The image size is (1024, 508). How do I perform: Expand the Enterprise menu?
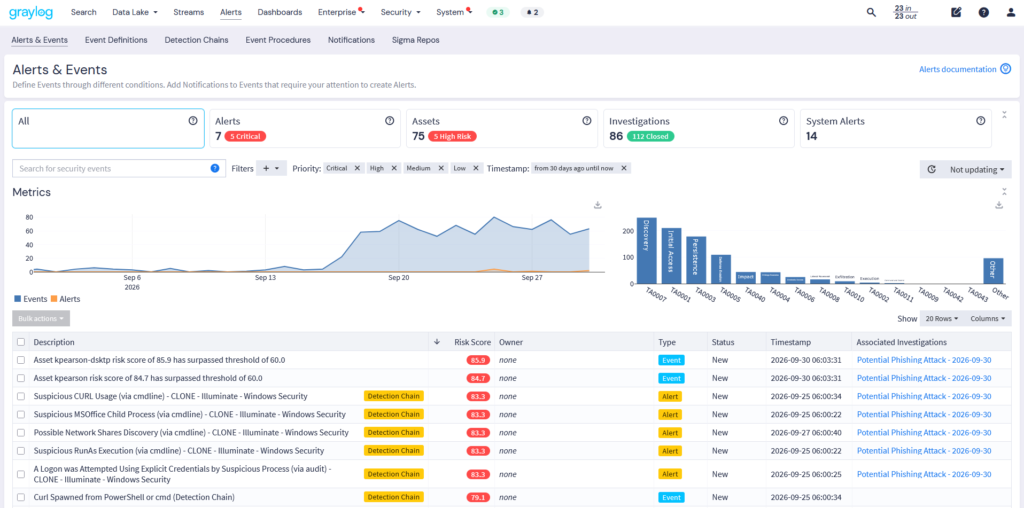(341, 12)
